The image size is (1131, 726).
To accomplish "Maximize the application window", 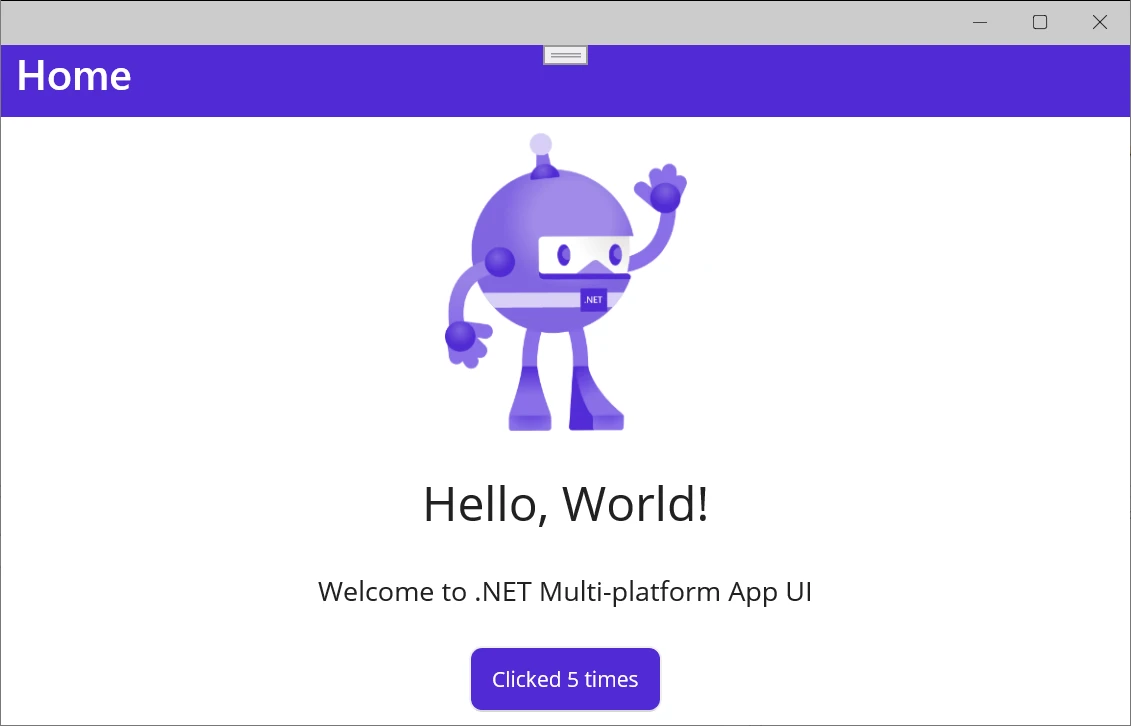I will 1040,22.
